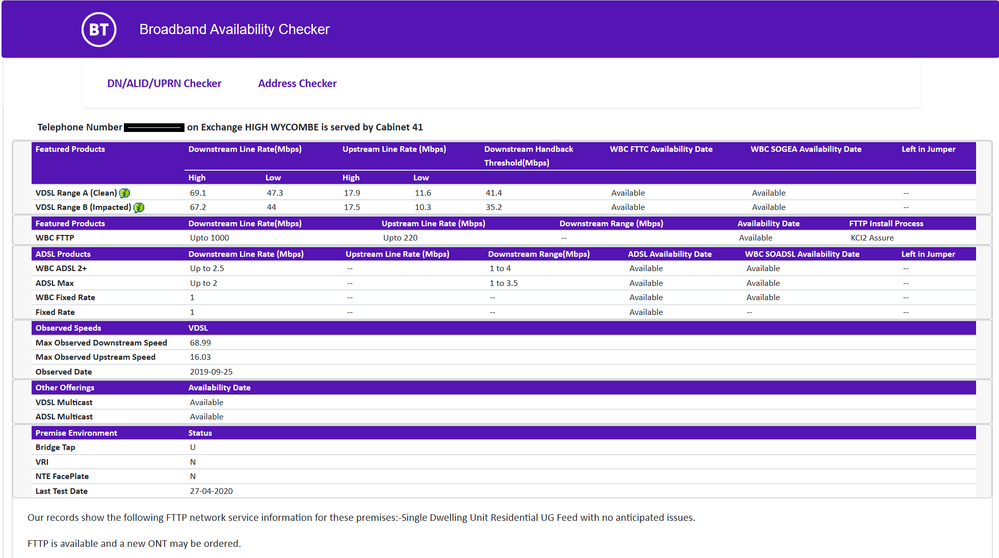Click the 35.2 handback threshold value
Screen dimensions: 999x558
(x=493, y=208)
